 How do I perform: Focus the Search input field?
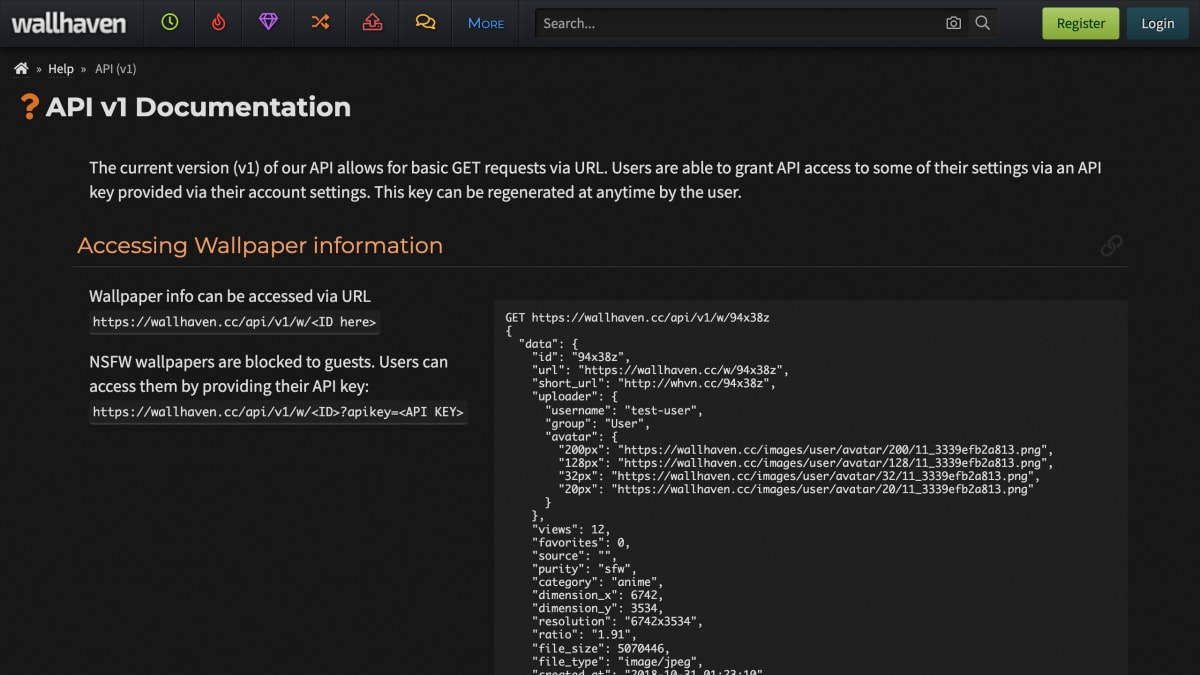[740, 23]
